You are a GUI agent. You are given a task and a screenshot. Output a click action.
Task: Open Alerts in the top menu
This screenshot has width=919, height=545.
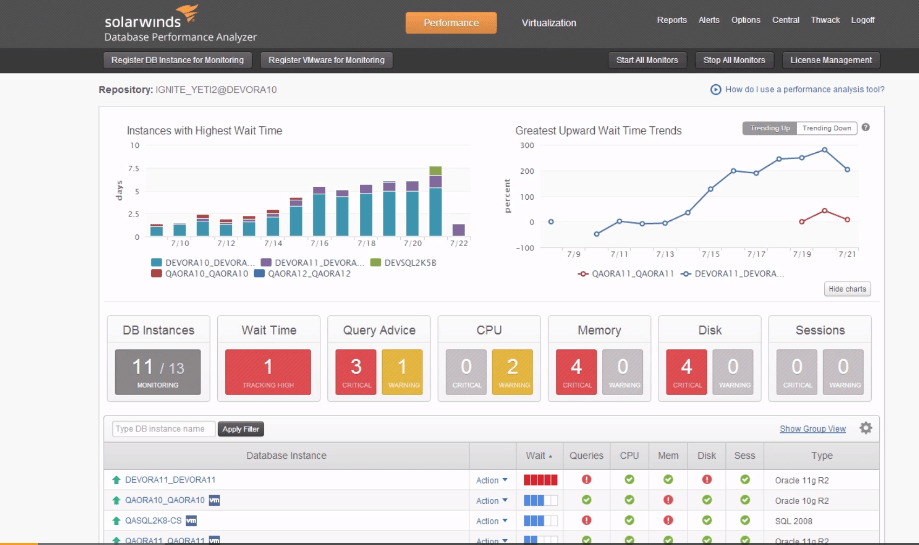point(709,20)
